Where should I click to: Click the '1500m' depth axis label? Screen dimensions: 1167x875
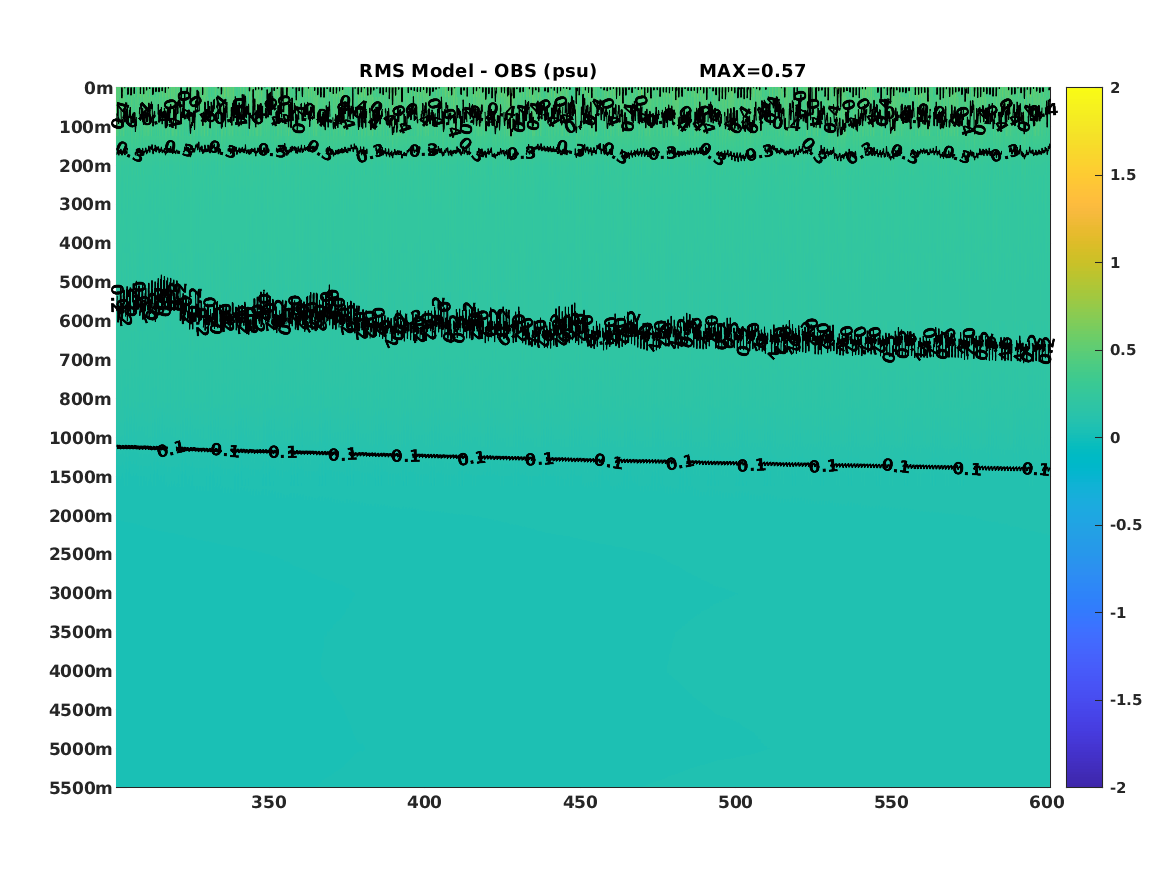(x=81, y=477)
